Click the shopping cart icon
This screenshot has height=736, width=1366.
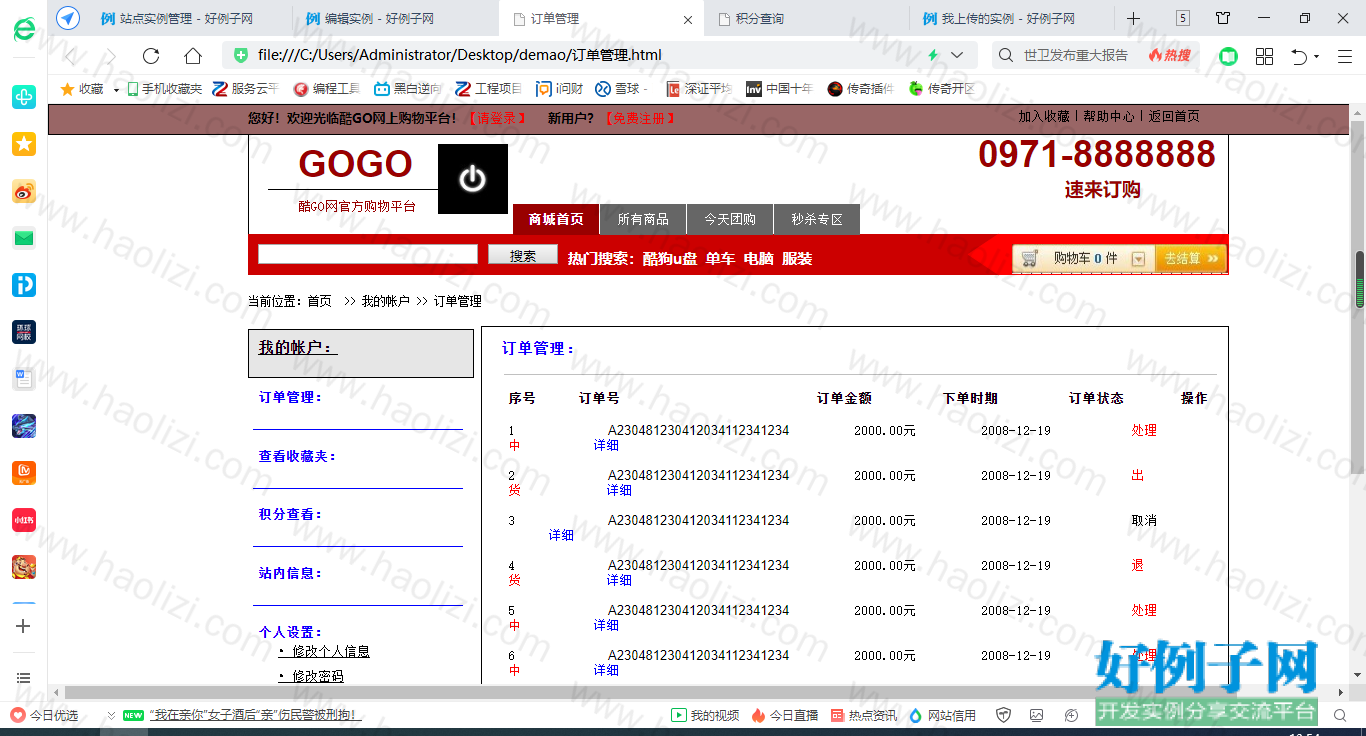point(1029,259)
